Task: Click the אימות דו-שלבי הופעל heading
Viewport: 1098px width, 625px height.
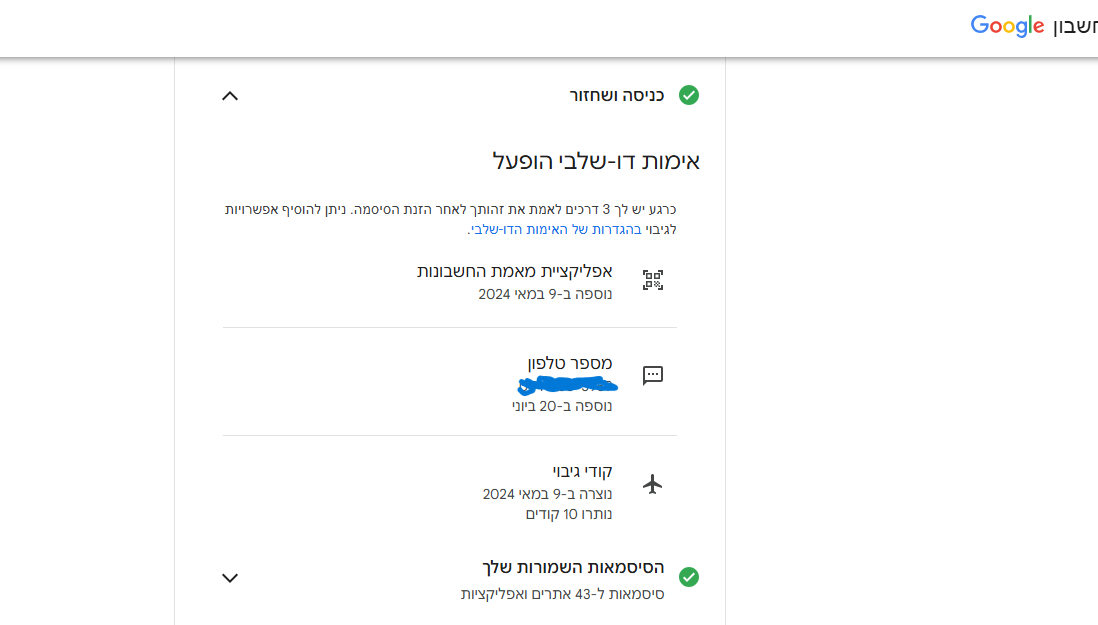Action: tap(596, 161)
